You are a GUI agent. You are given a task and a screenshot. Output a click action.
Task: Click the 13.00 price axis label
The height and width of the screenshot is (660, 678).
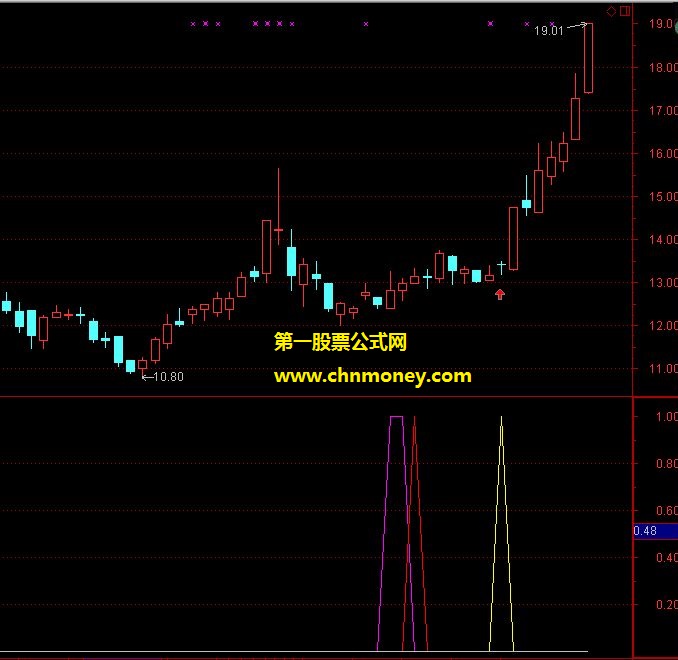[x=663, y=282]
